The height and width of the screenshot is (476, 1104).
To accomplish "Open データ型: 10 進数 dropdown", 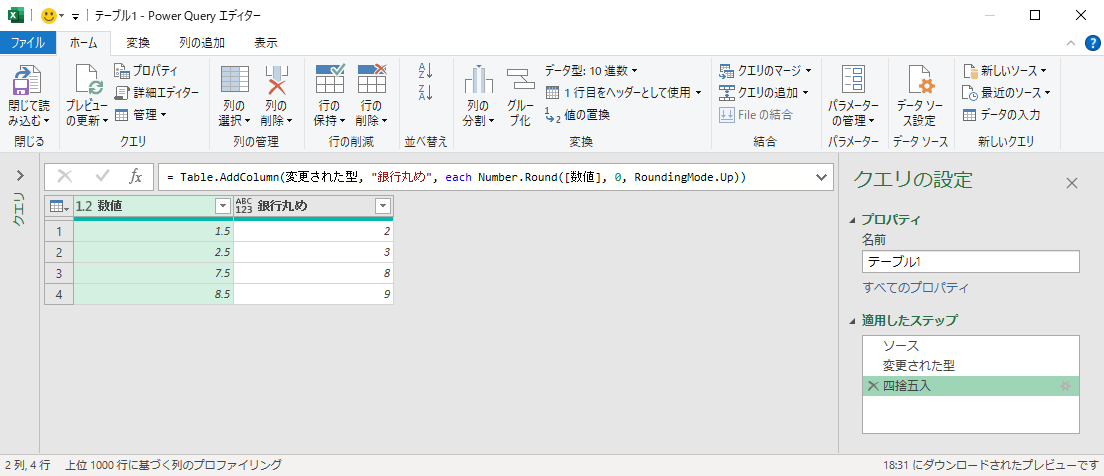I will pyautogui.click(x=591, y=70).
